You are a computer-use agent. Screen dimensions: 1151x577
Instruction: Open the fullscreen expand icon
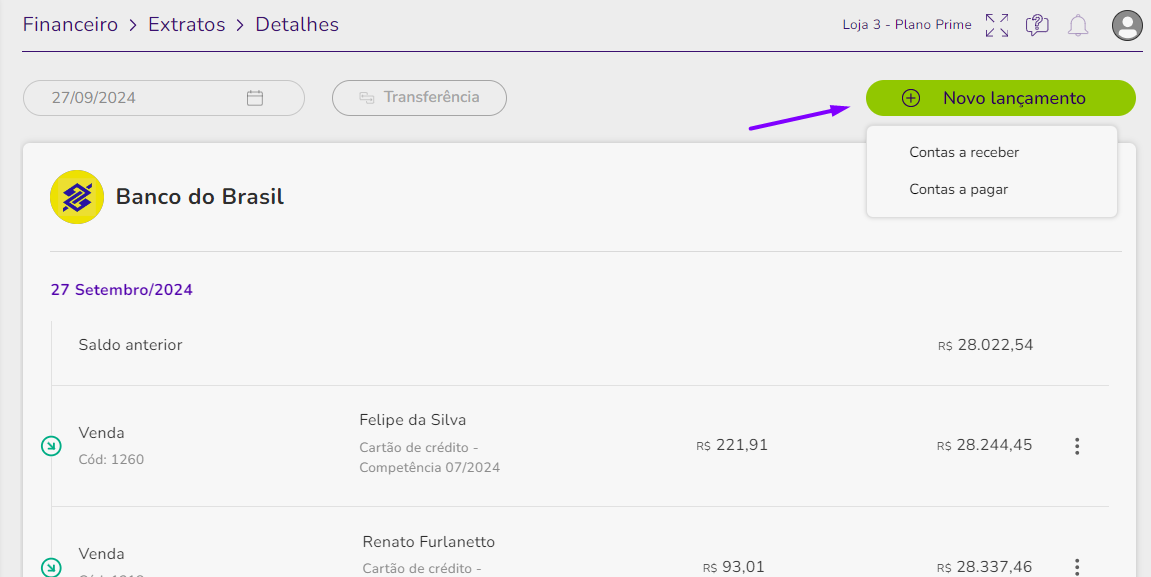click(x=997, y=25)
